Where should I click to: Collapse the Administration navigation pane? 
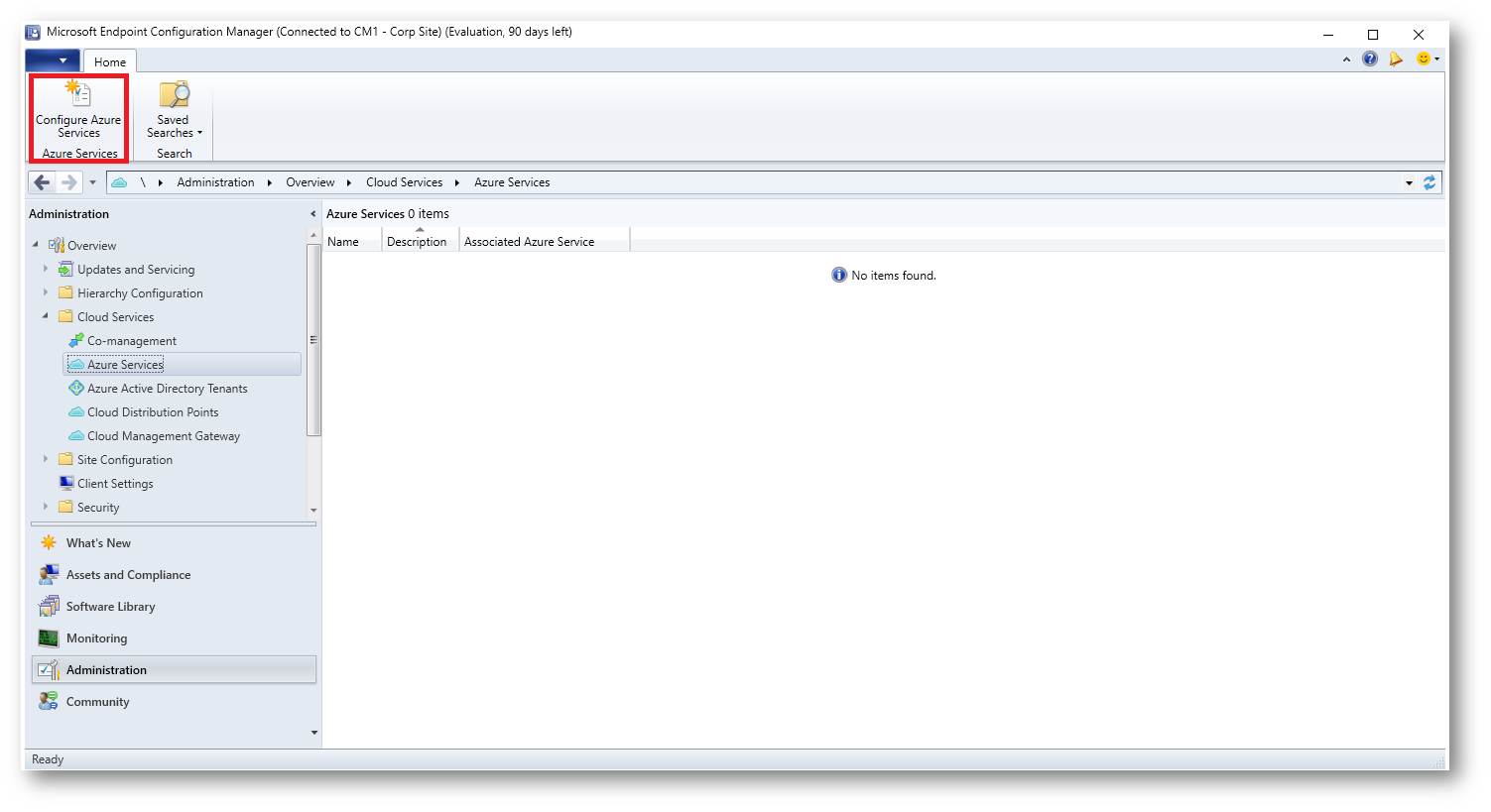tap(313, 214)
